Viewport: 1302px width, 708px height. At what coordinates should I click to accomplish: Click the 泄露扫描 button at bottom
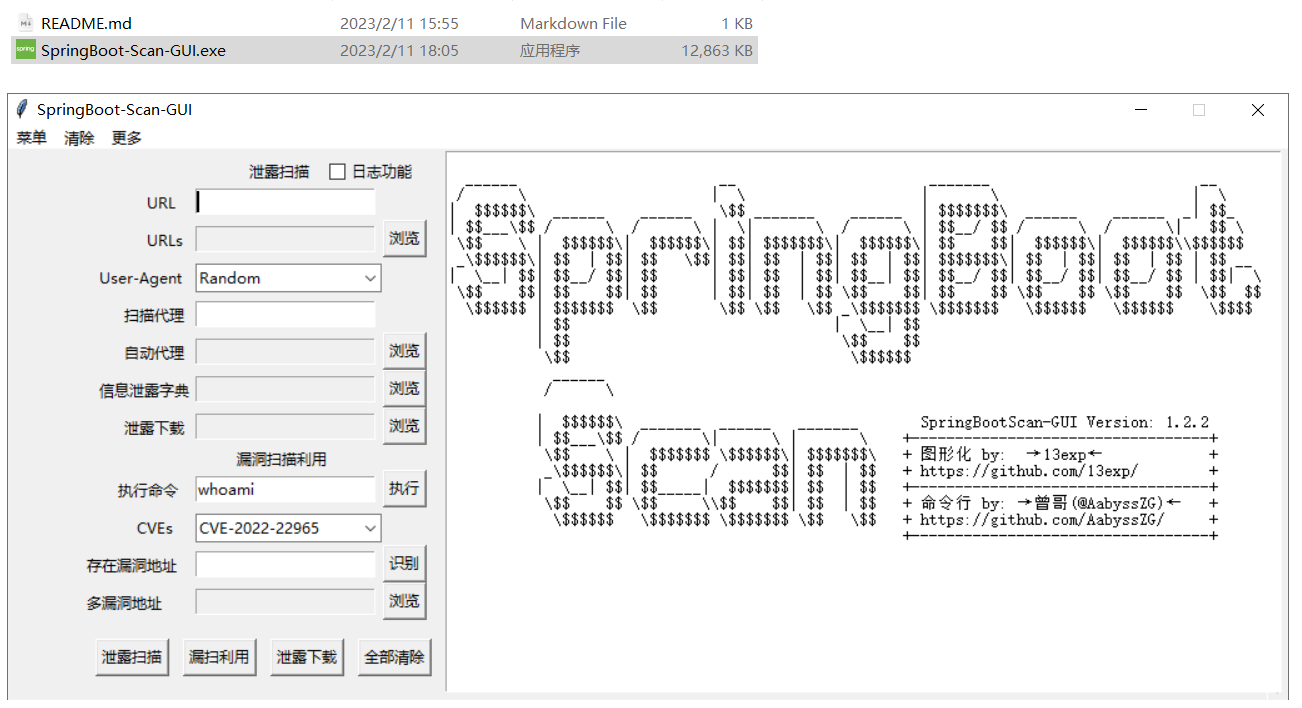132,657
